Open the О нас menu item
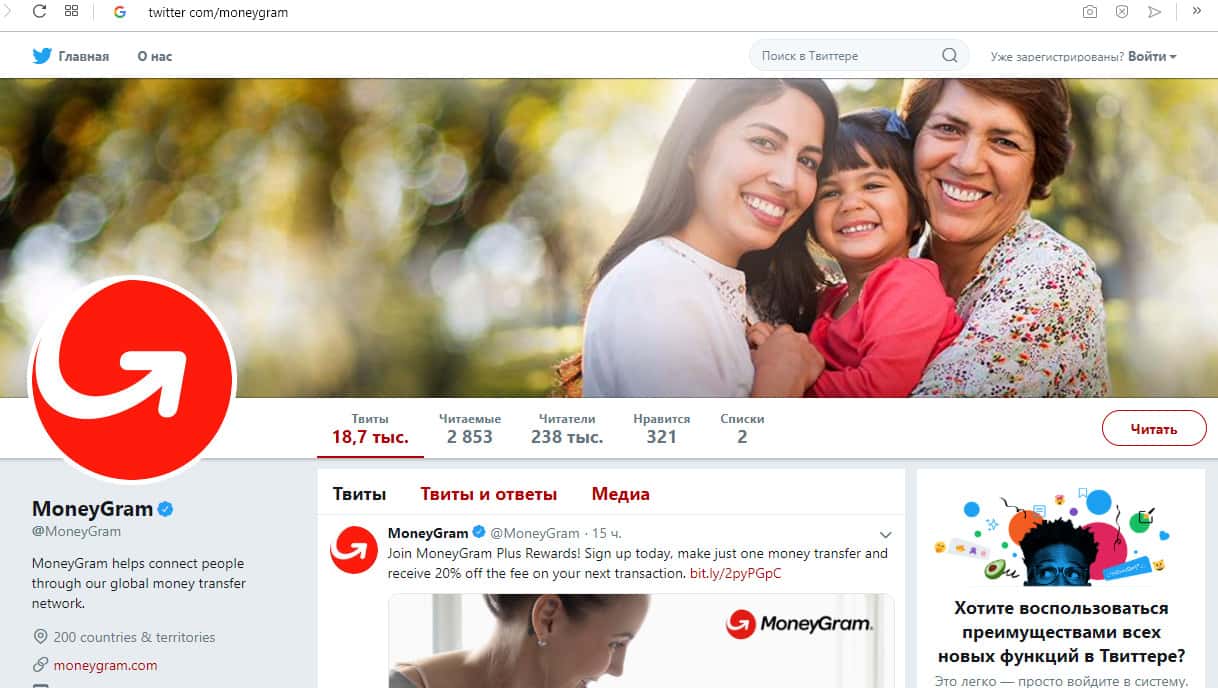 coord(155,56)
